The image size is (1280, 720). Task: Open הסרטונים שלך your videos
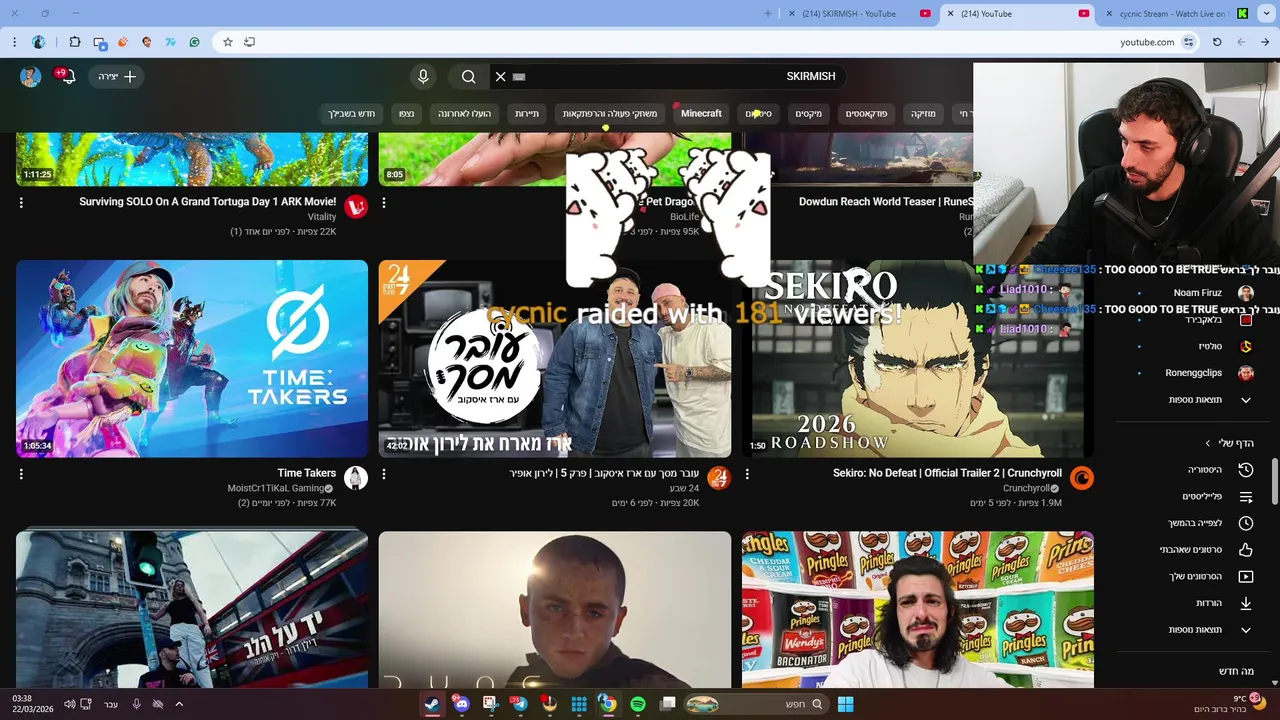coord(1196,577)
